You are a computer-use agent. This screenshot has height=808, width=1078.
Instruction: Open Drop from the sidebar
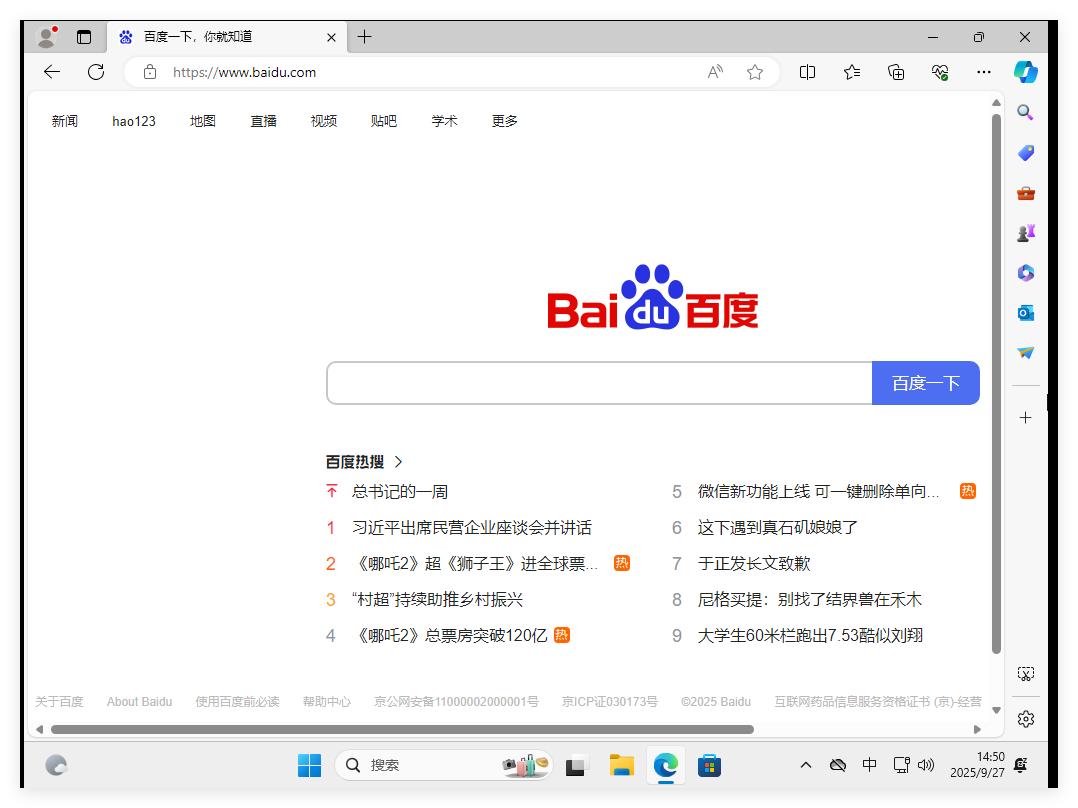coord(1025,353)
